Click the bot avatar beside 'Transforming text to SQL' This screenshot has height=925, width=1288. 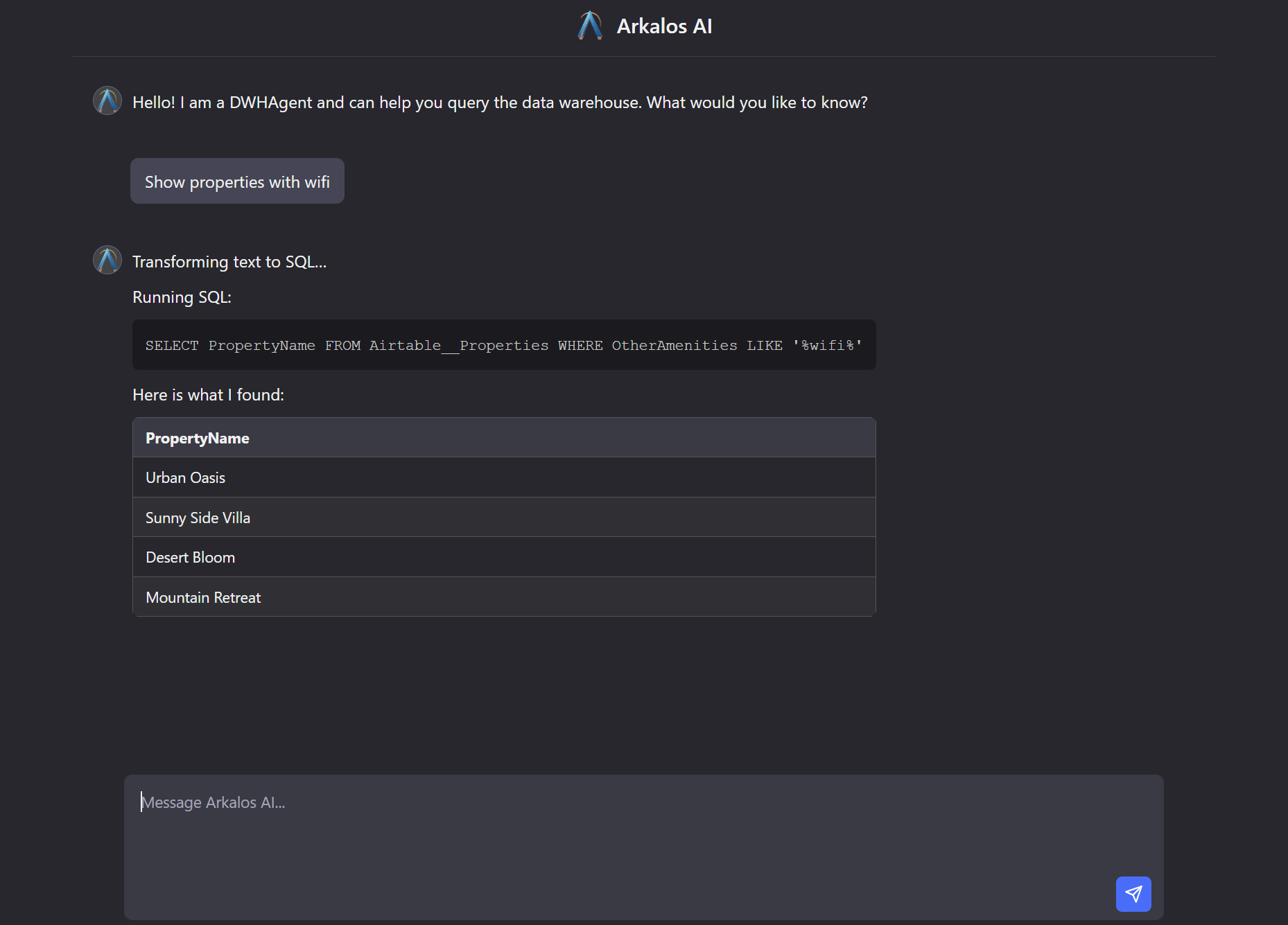[107, 261]
